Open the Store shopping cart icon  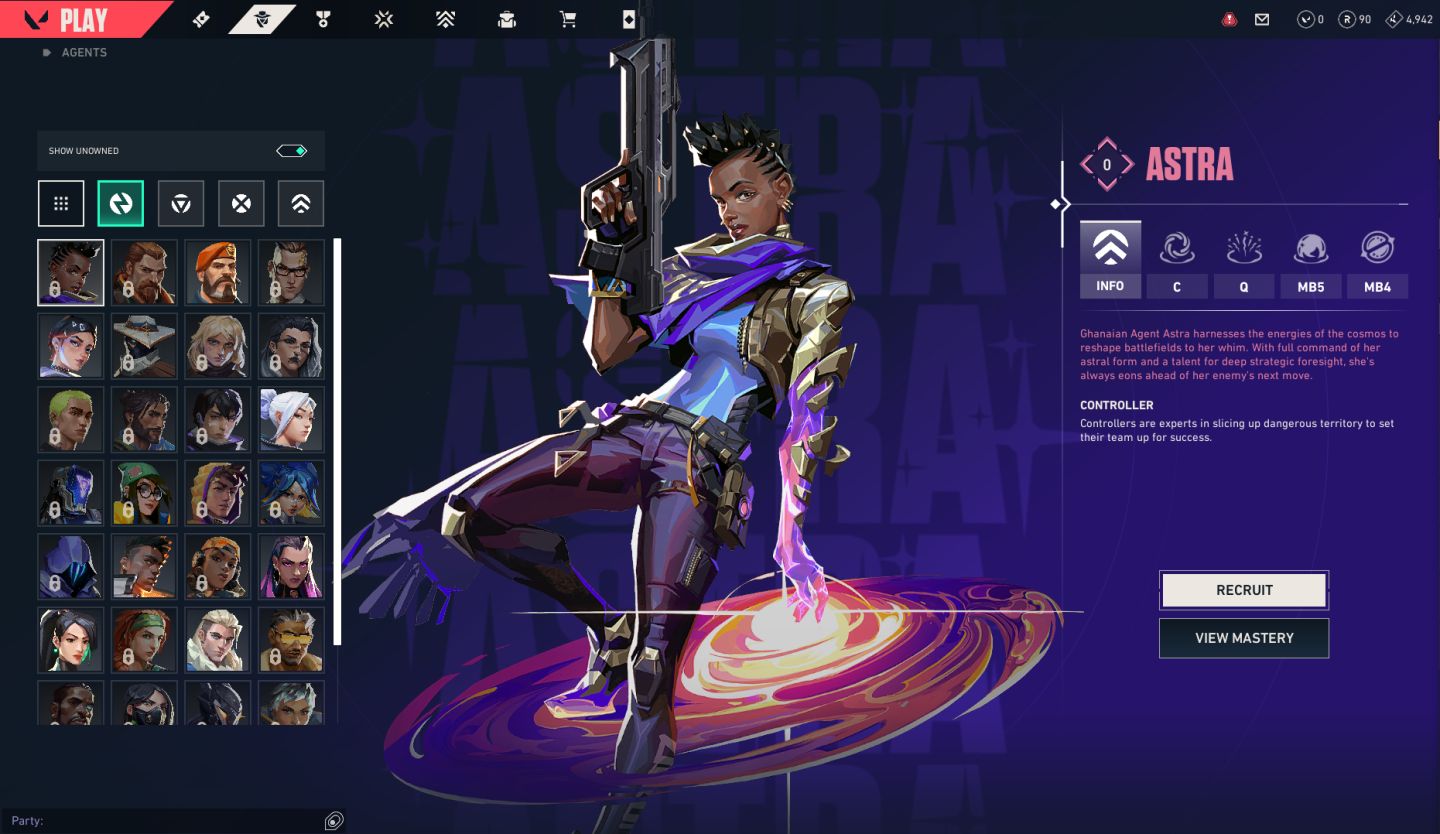(x=568, y=19)
